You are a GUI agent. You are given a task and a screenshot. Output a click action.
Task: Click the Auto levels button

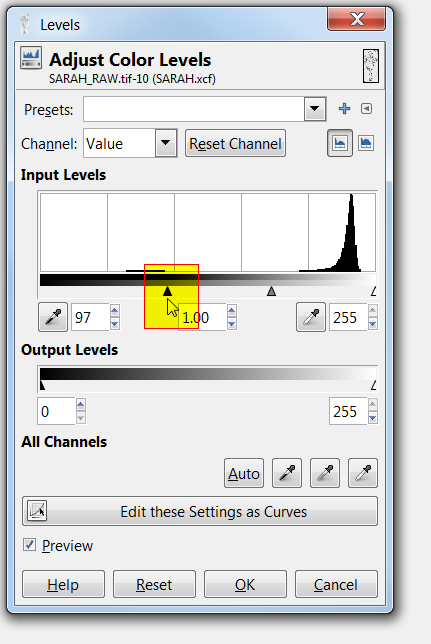(x=244, y=473)
